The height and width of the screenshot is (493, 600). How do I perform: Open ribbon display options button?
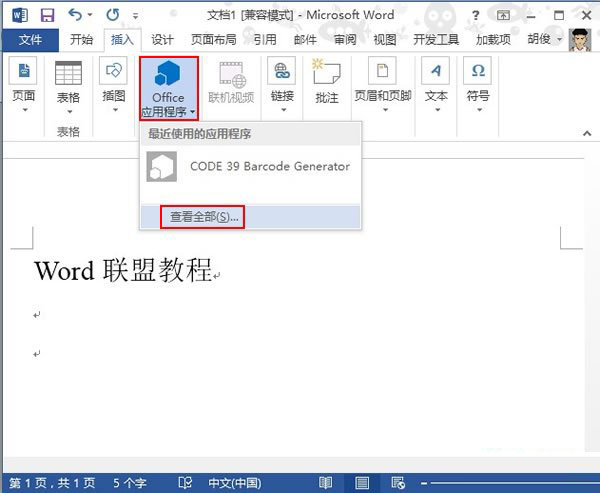503,15
